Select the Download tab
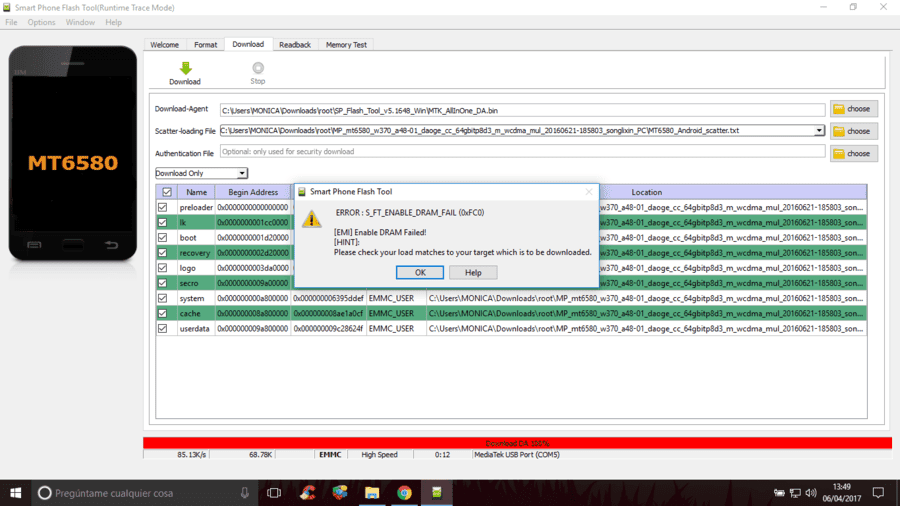The image size is (900, 506). [x=248, y=44]
